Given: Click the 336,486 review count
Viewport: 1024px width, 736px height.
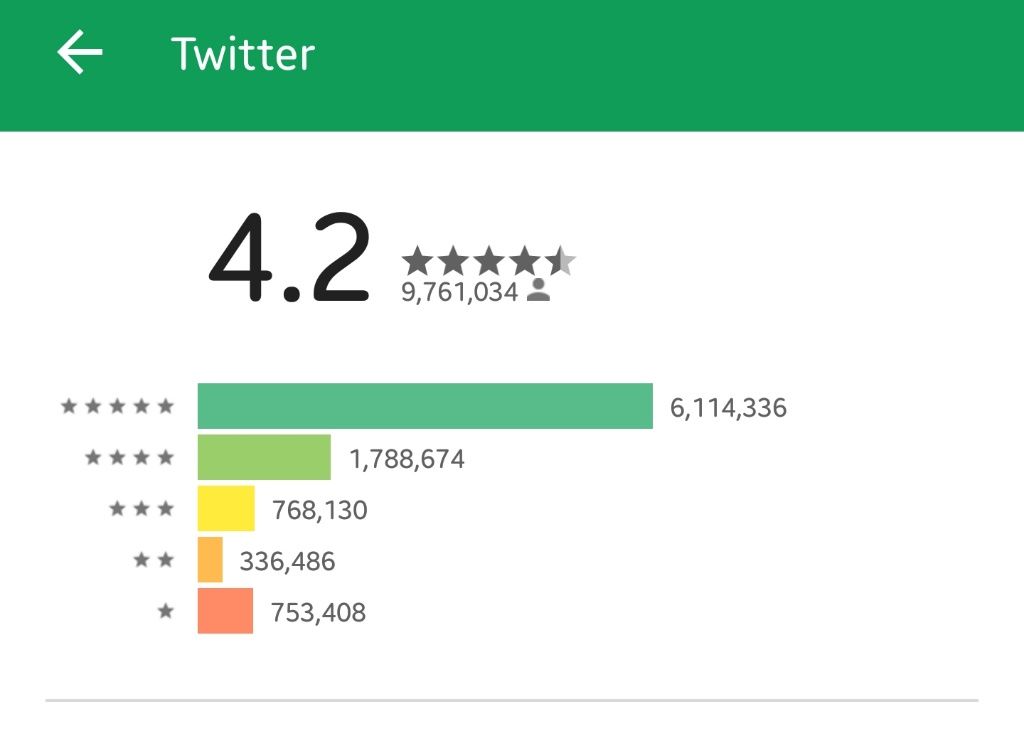Looking at the screenshot, I should pyautogui.click(x=287, y=562).
